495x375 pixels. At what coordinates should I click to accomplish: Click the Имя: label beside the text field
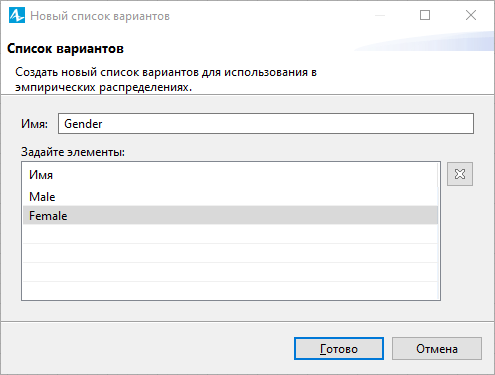[x=34, y=124]
